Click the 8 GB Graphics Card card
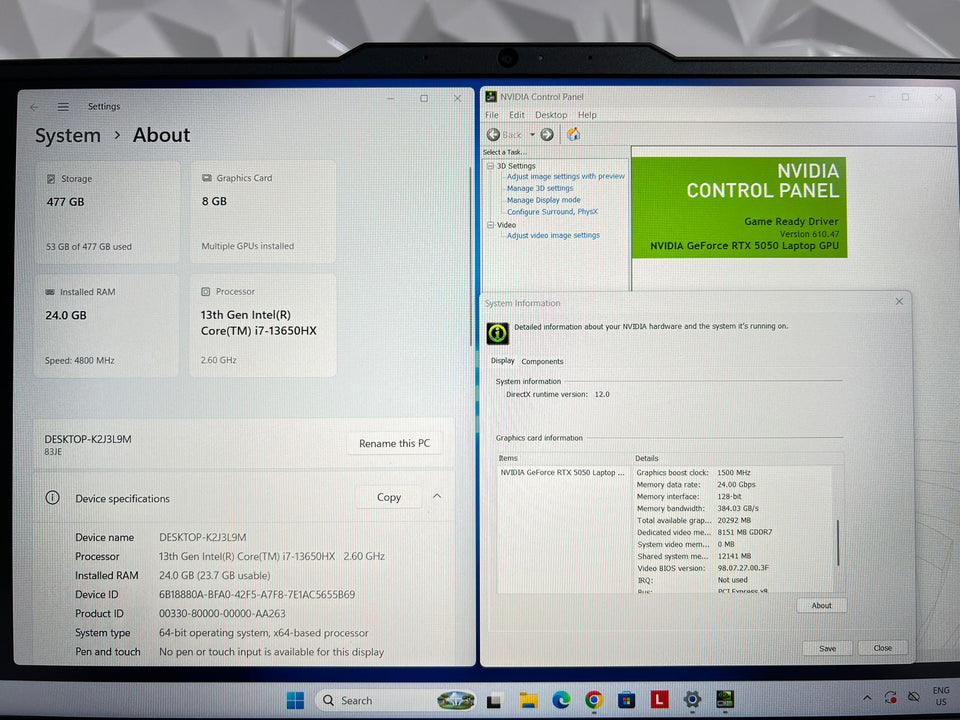The height and width of the screenshot is (720, 960). [263, 211]
